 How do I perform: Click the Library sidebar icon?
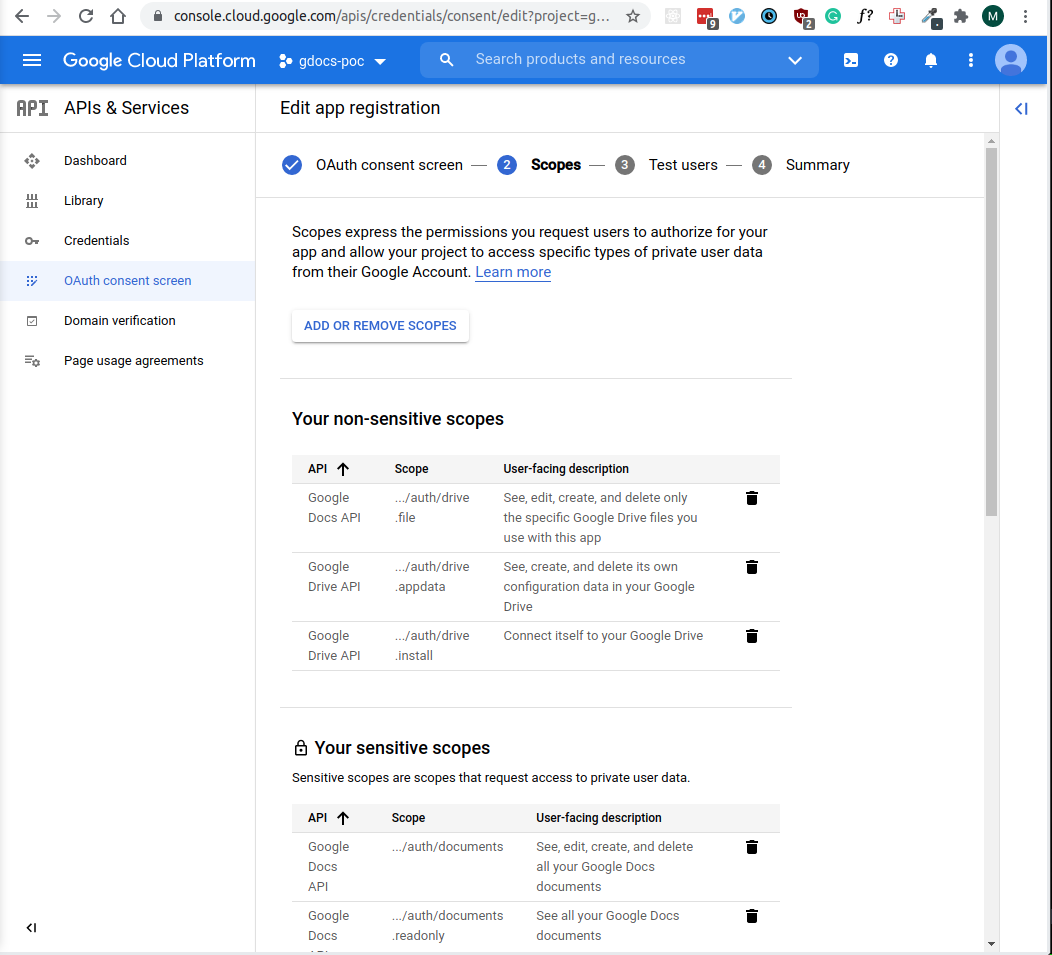tap(32, 201)
